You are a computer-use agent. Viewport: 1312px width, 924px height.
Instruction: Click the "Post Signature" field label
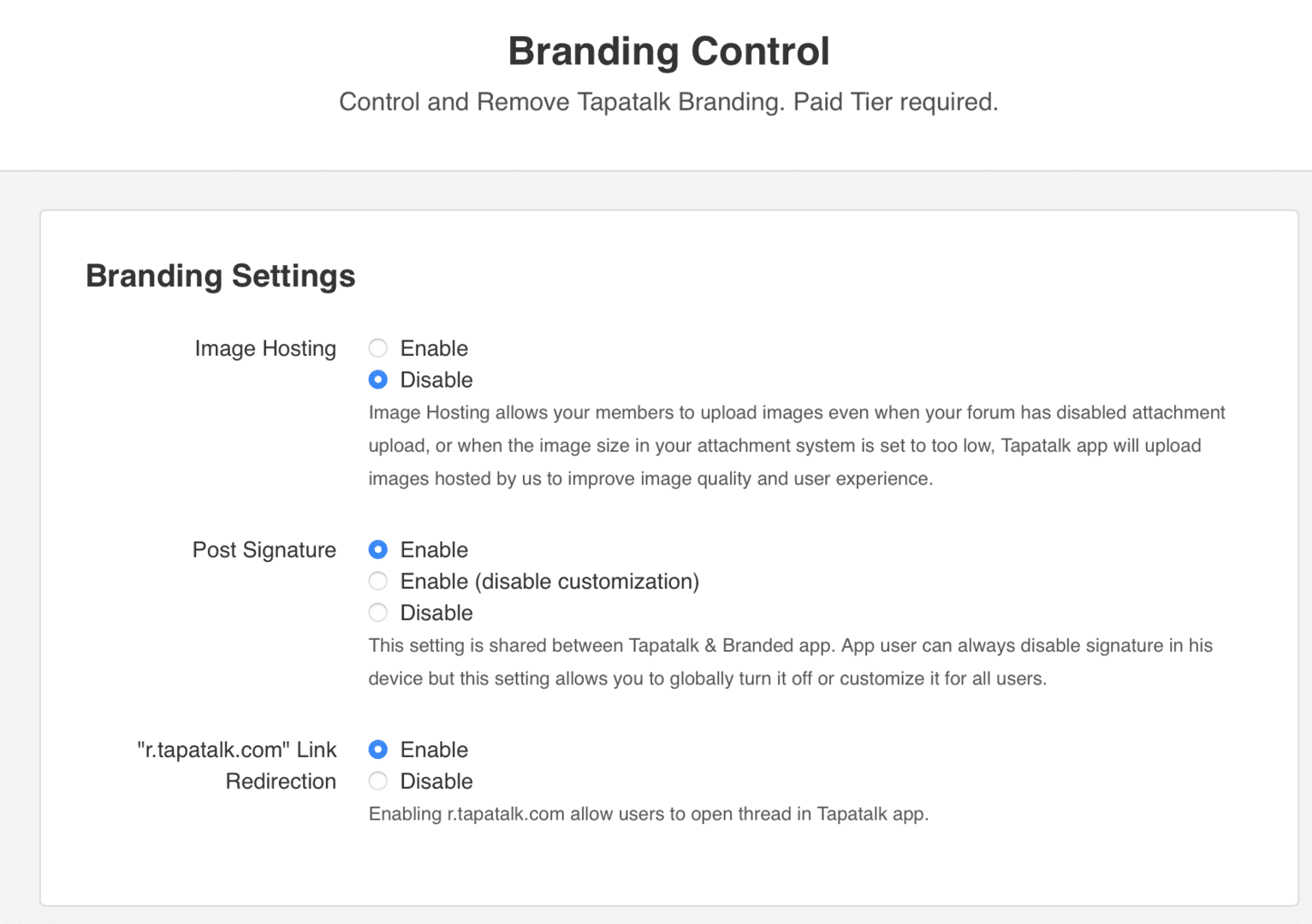[264, 550]
